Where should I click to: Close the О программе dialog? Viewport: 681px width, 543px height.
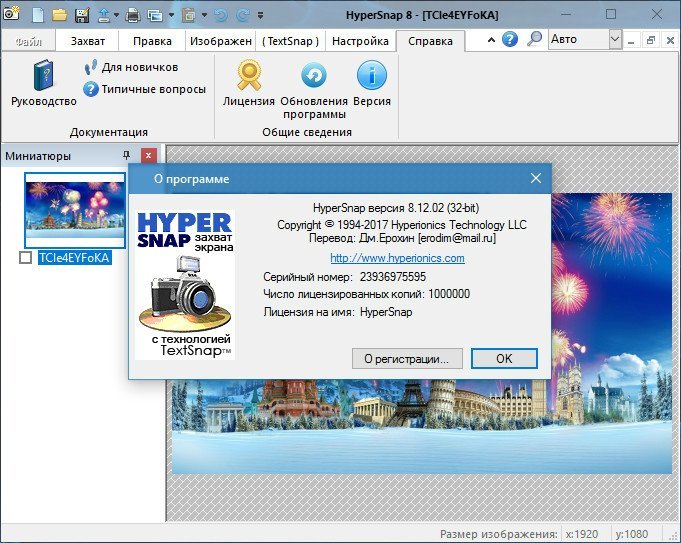pos(536,178)
